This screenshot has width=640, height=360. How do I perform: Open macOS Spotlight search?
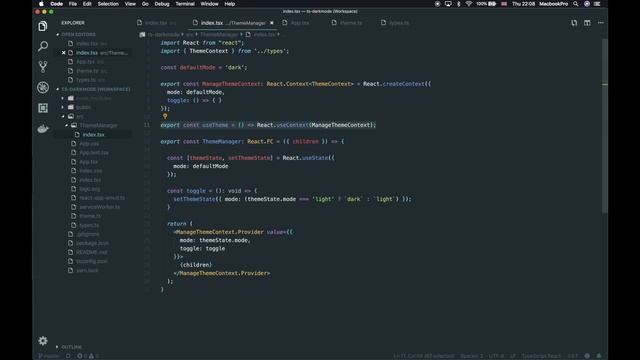[x=576, y=4]
